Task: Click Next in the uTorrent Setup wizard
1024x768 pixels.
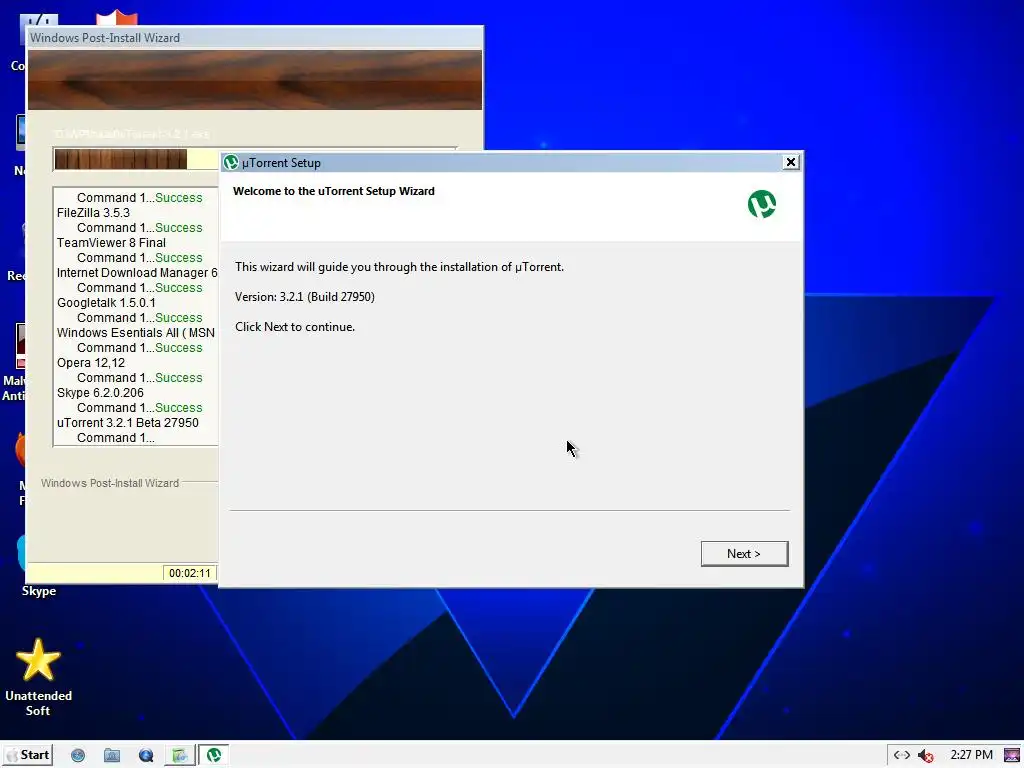Action: click(744, 554)
